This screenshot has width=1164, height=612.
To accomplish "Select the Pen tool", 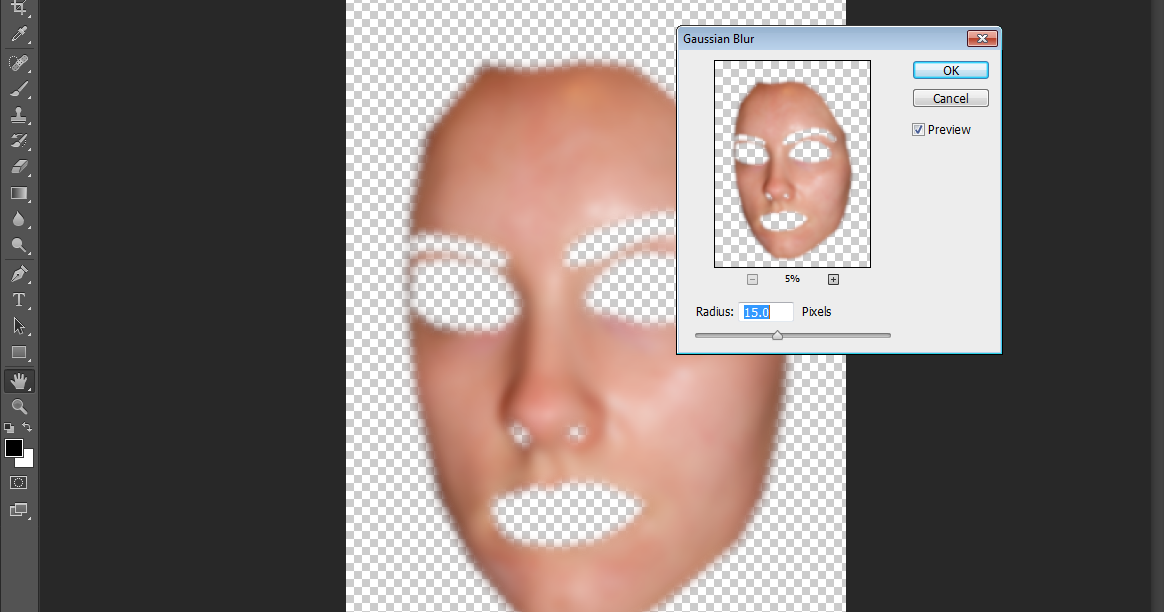I will click(20, 273).
